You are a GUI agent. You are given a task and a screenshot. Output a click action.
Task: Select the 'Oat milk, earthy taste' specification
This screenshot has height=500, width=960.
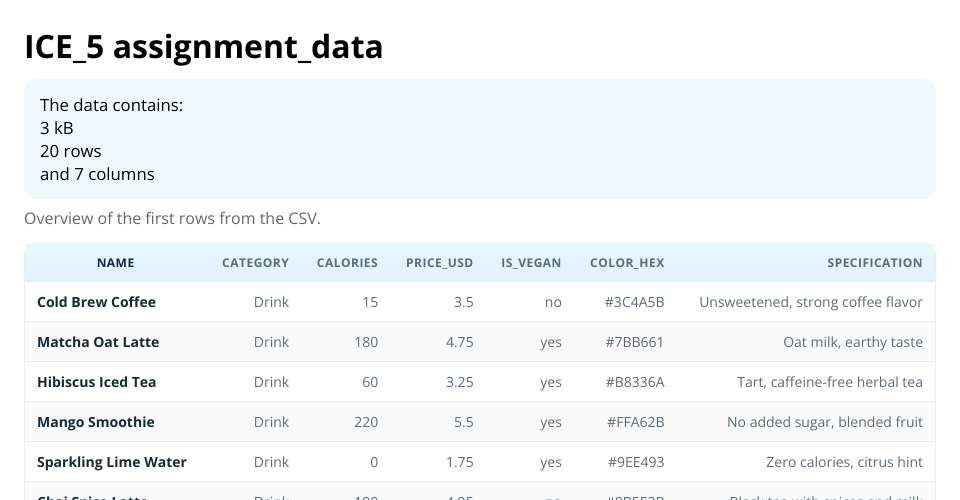(x=852, y=342)
